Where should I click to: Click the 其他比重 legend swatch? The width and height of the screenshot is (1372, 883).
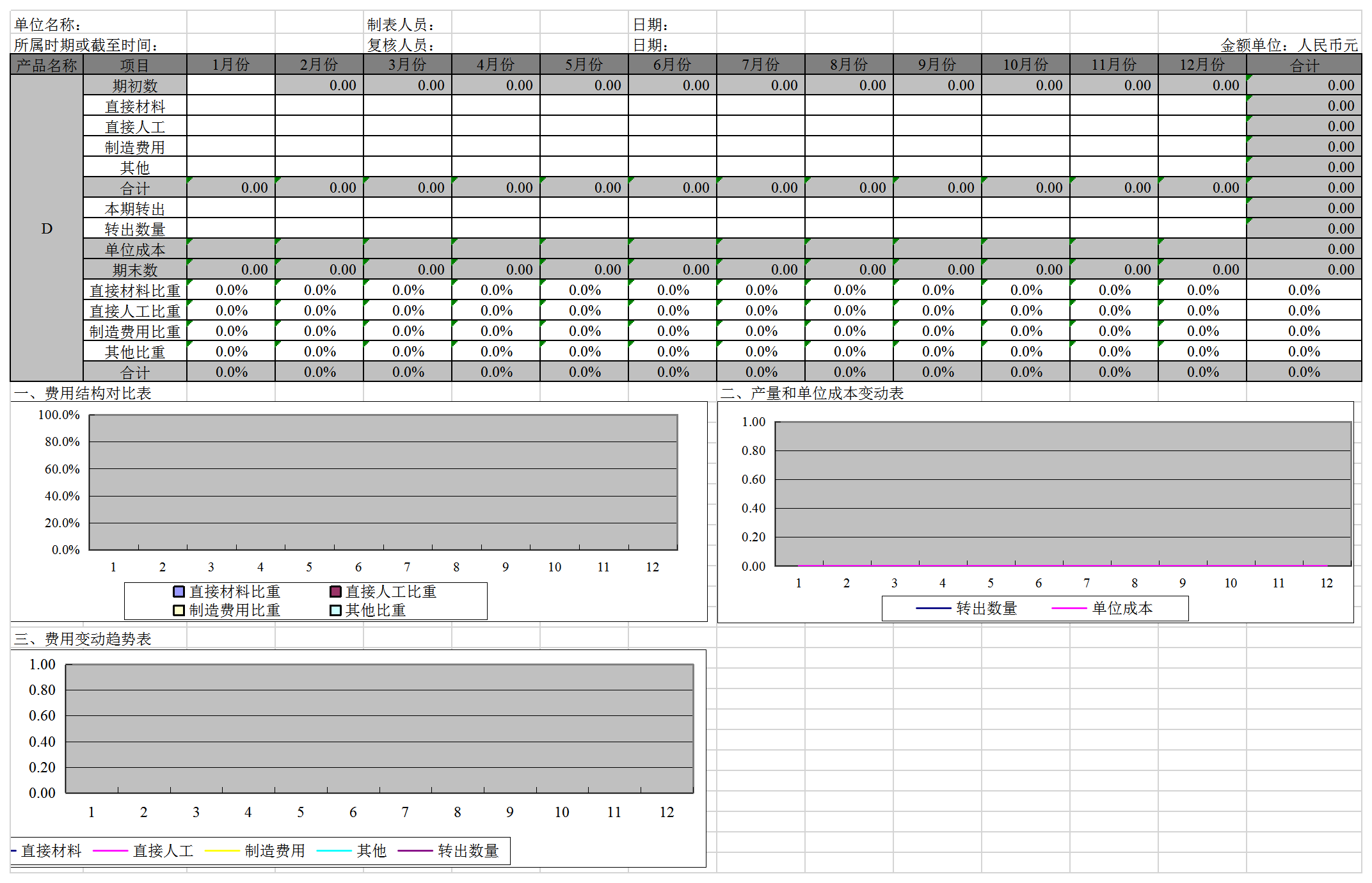335,610
